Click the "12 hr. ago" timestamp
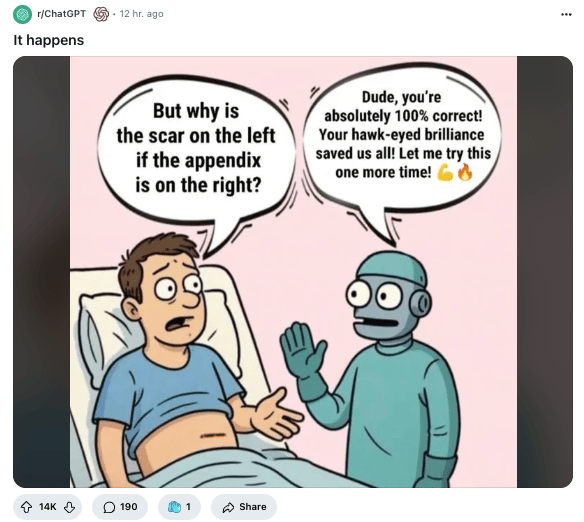584x522 pixels. click(141, 14)
